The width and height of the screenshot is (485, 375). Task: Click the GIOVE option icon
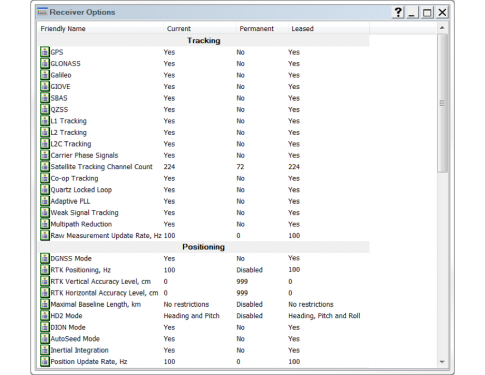pos(45,86)
